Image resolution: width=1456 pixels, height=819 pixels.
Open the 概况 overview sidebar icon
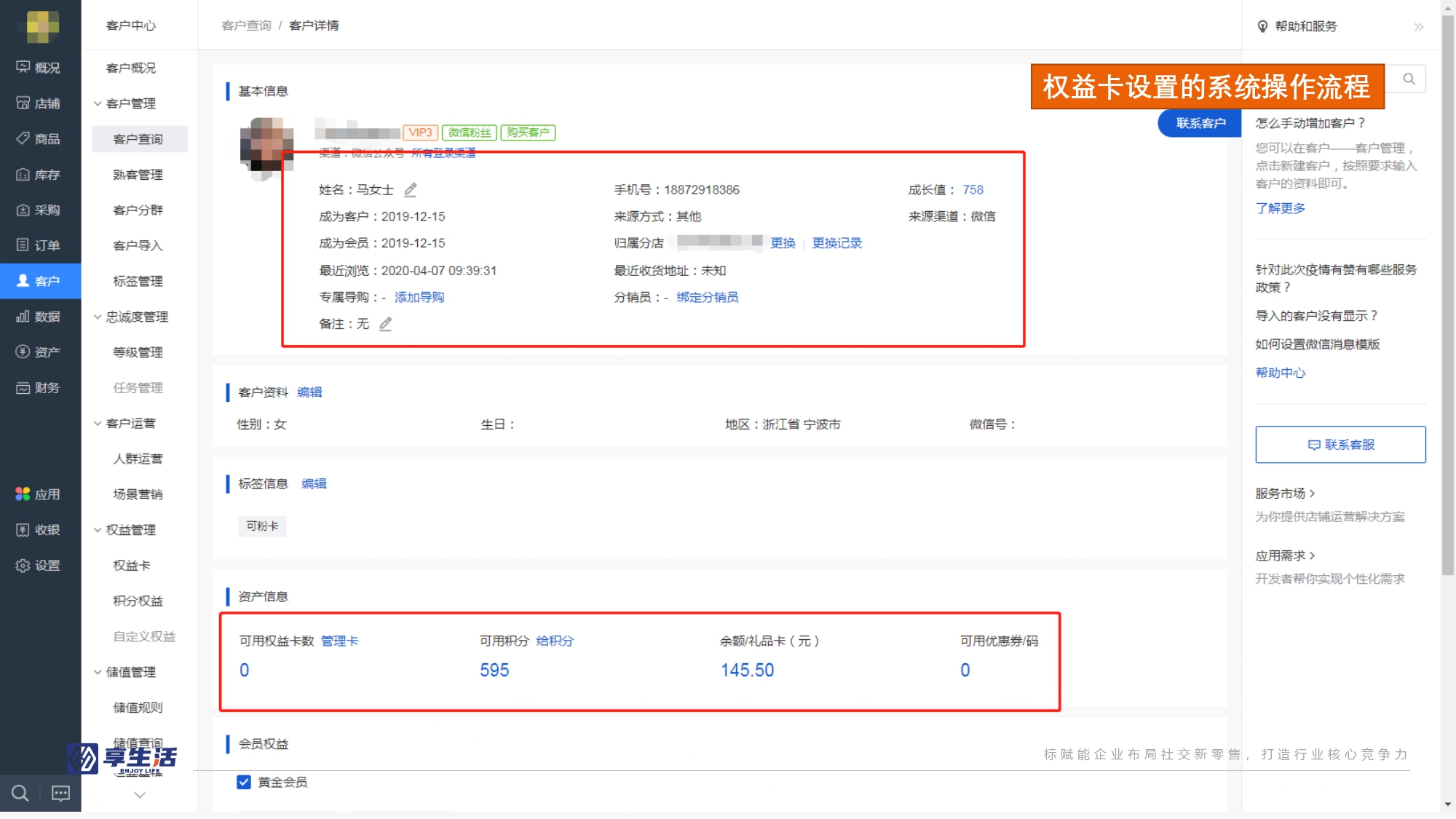(23, 67)
